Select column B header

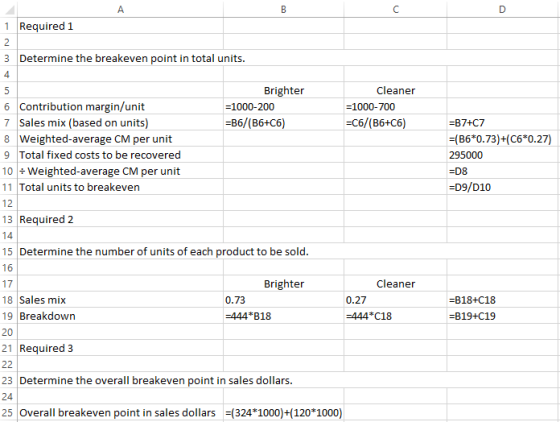coord(284,10)
